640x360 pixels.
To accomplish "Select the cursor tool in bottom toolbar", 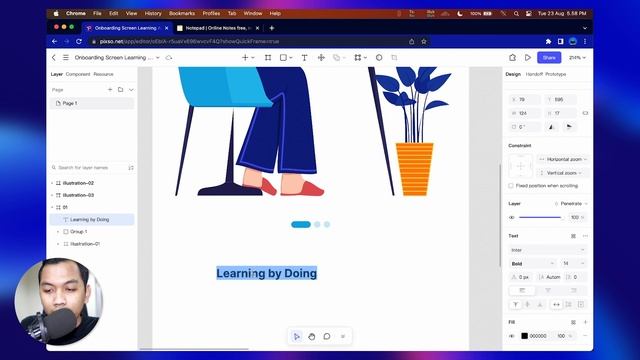I will pyautogui.click(x=297, y=336).
